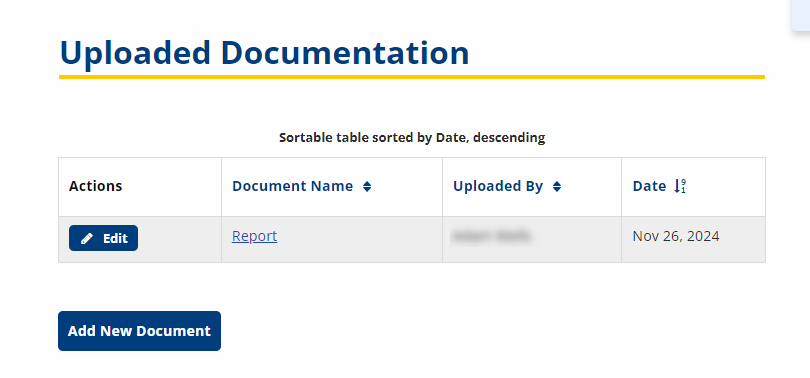Click the Add New Document button
This screenshot has width=810, height=378.
[x=139, y=331]
